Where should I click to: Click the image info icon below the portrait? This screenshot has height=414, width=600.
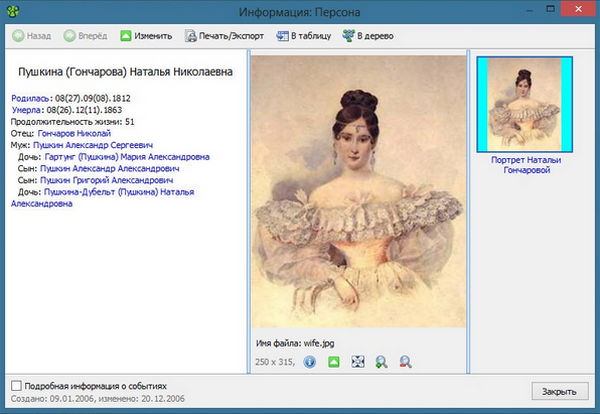(310, 361)
